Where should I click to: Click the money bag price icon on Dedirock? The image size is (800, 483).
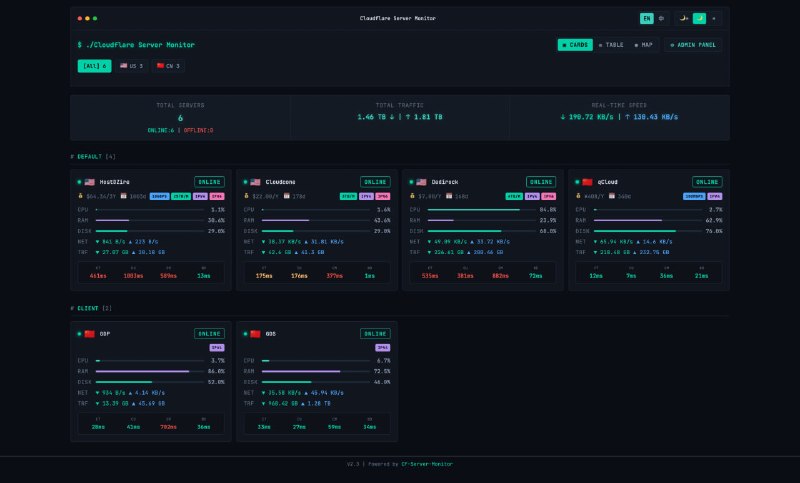coord(412,196)
